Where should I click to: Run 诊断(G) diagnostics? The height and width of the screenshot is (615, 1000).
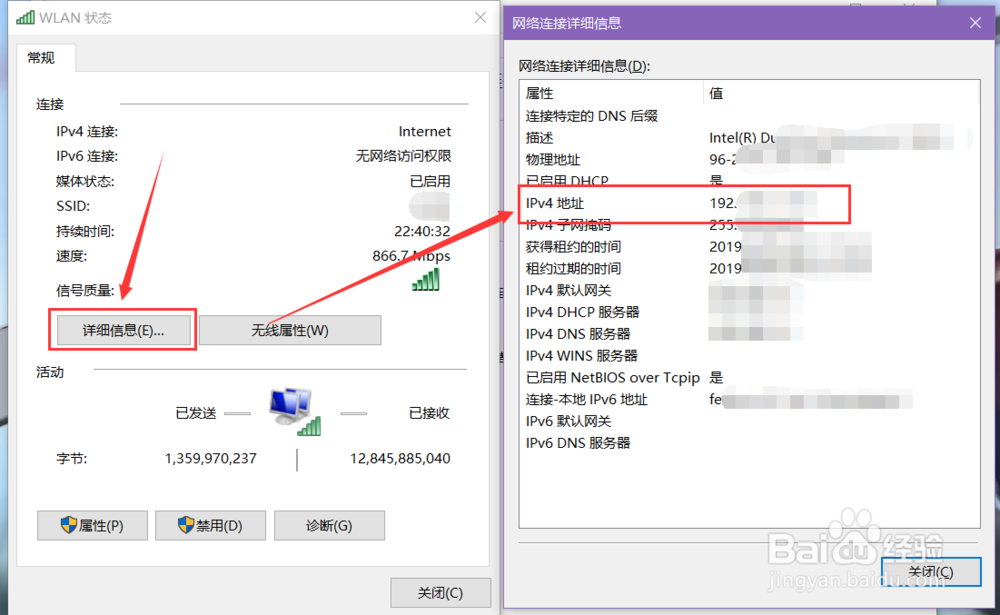[x=329, y=526]
